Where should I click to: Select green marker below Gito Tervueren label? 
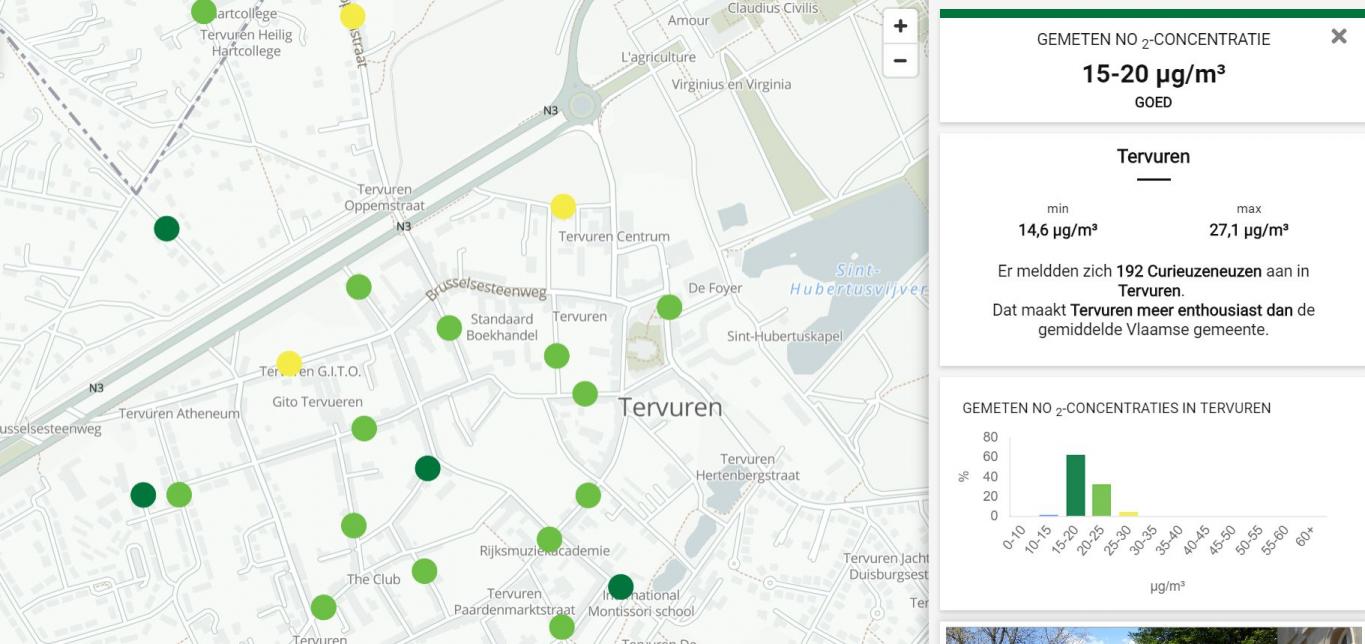click(x=364, y=429)
